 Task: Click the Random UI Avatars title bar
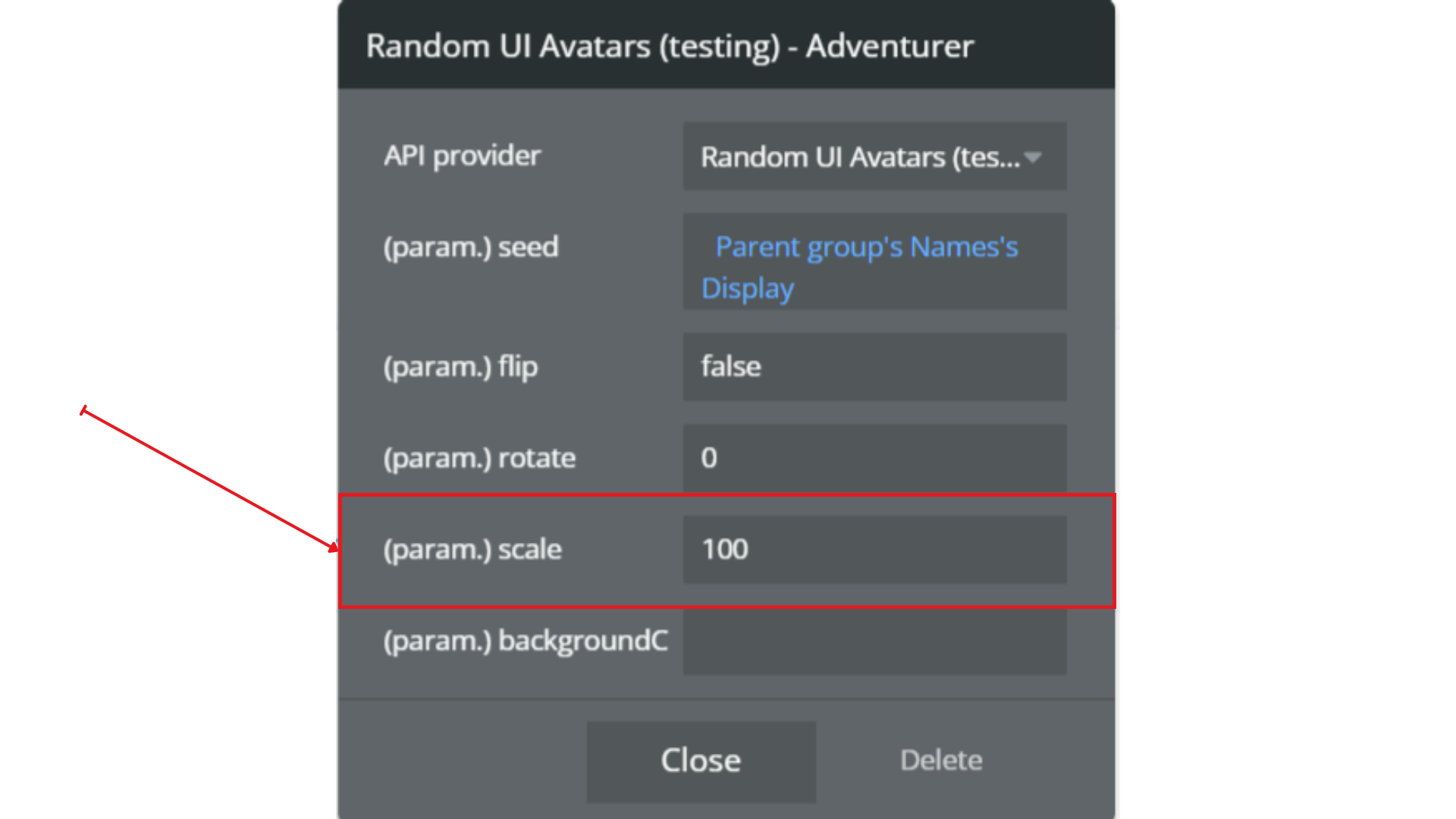click(x=726, y=45)
